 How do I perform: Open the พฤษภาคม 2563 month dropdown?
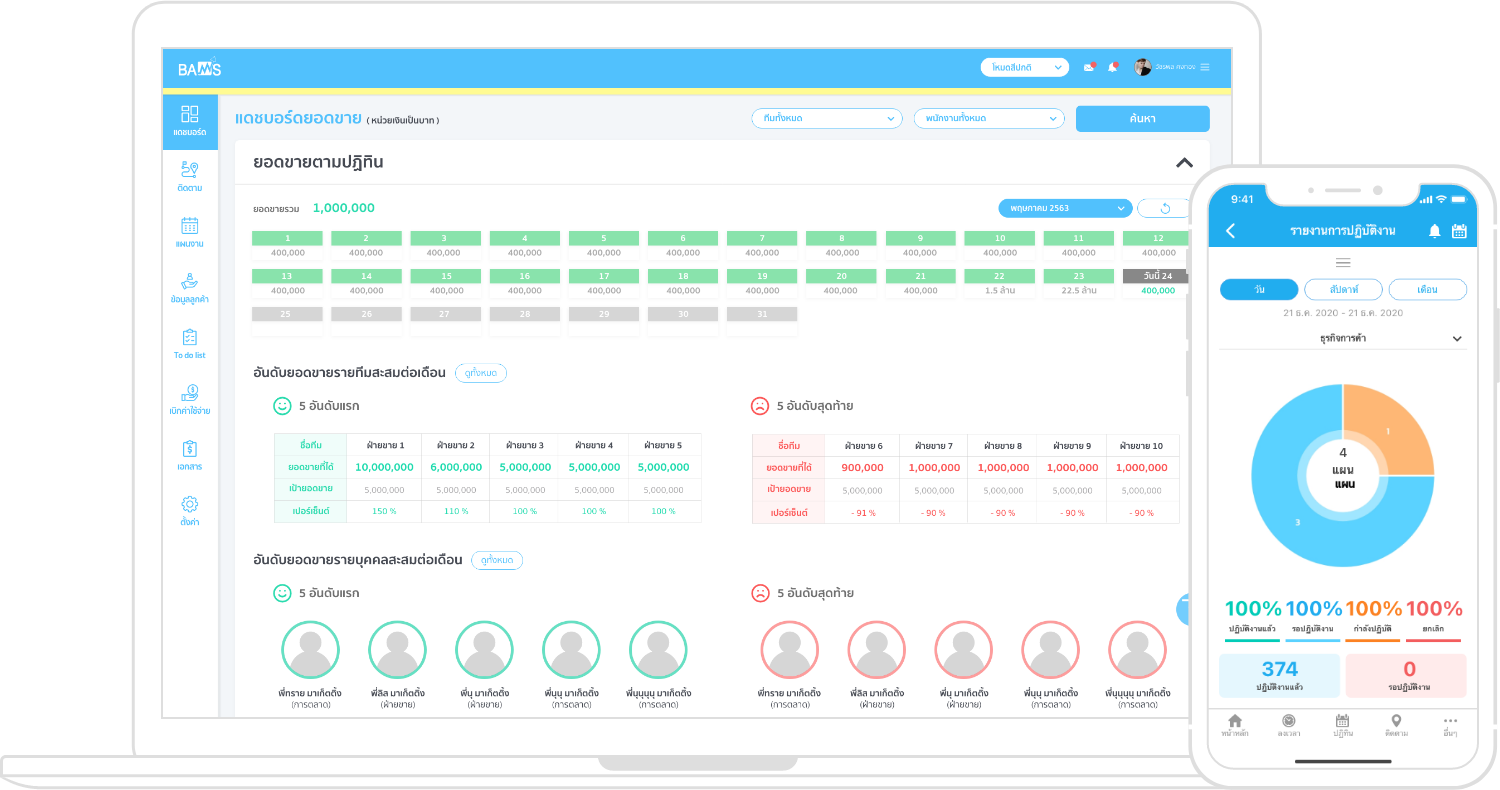click(x=1065, y=208)
